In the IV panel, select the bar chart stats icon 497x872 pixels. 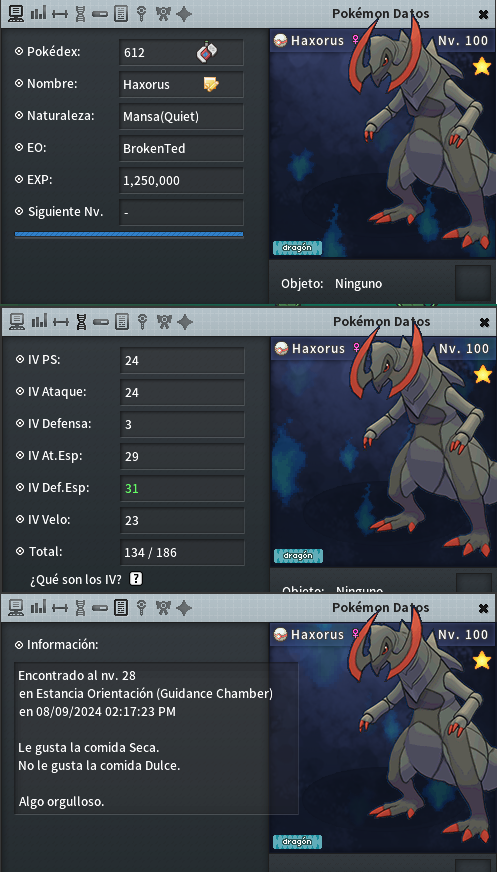[x=39, y=321]
